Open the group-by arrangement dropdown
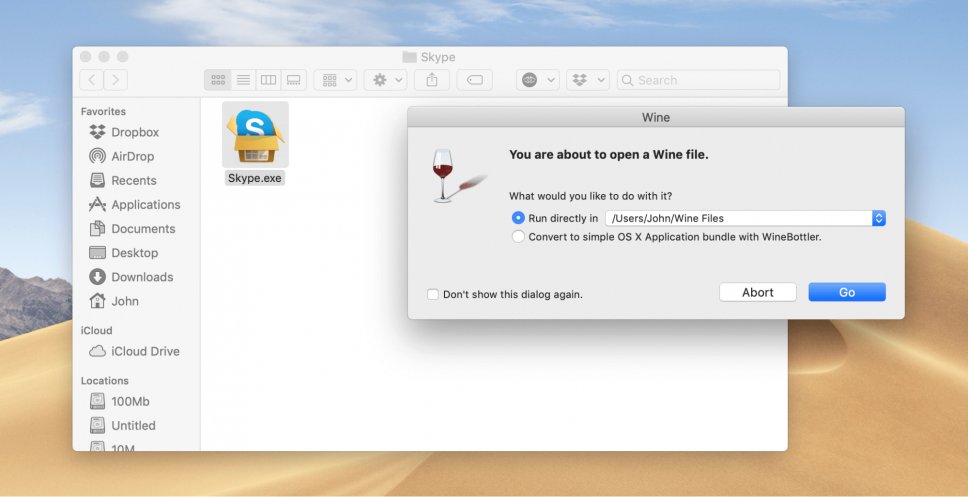968x497 pixels. tap(335, 80)
